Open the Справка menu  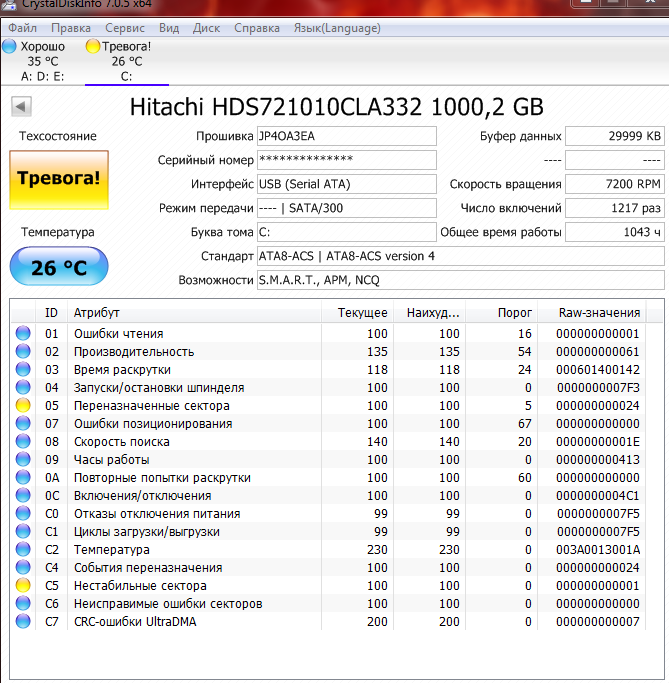(257, 28)
